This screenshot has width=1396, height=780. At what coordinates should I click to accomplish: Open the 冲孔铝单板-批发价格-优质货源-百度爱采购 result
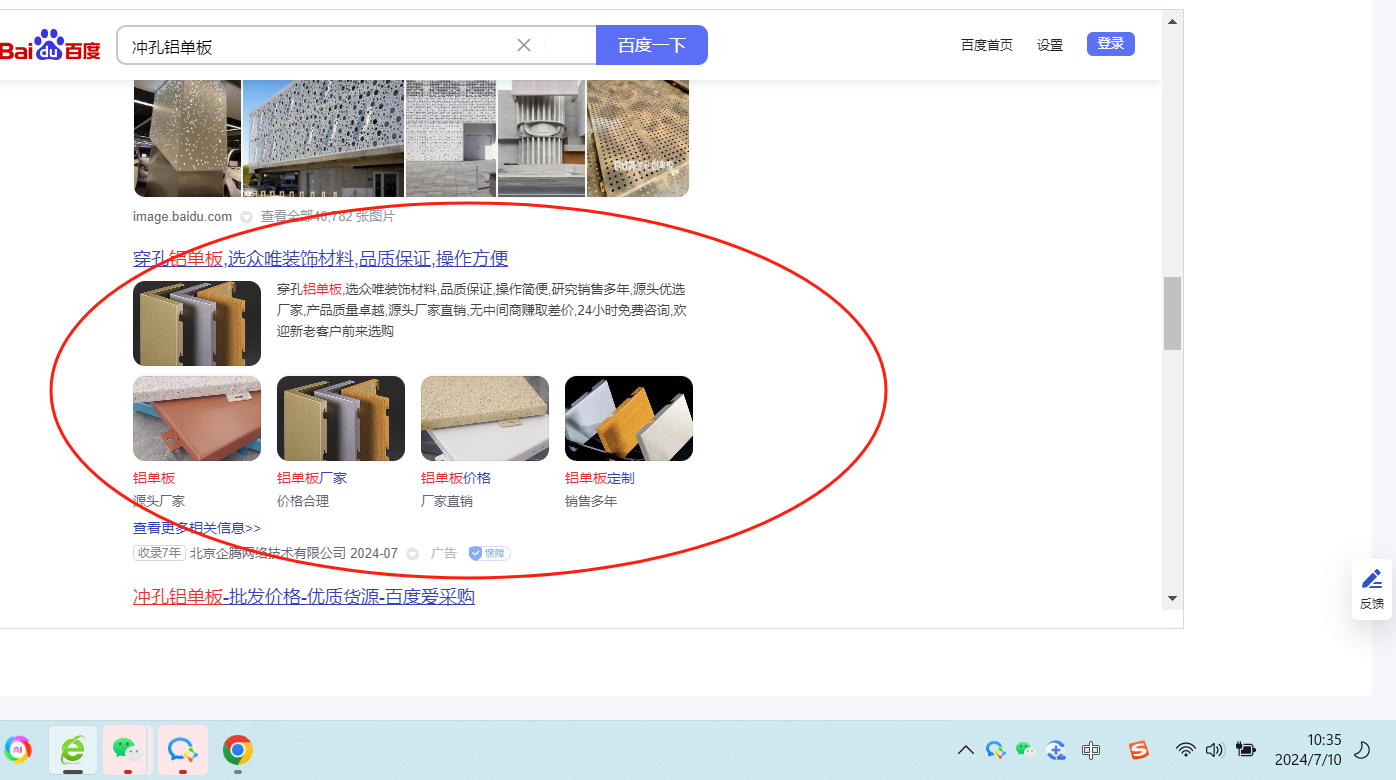(304, 597)
